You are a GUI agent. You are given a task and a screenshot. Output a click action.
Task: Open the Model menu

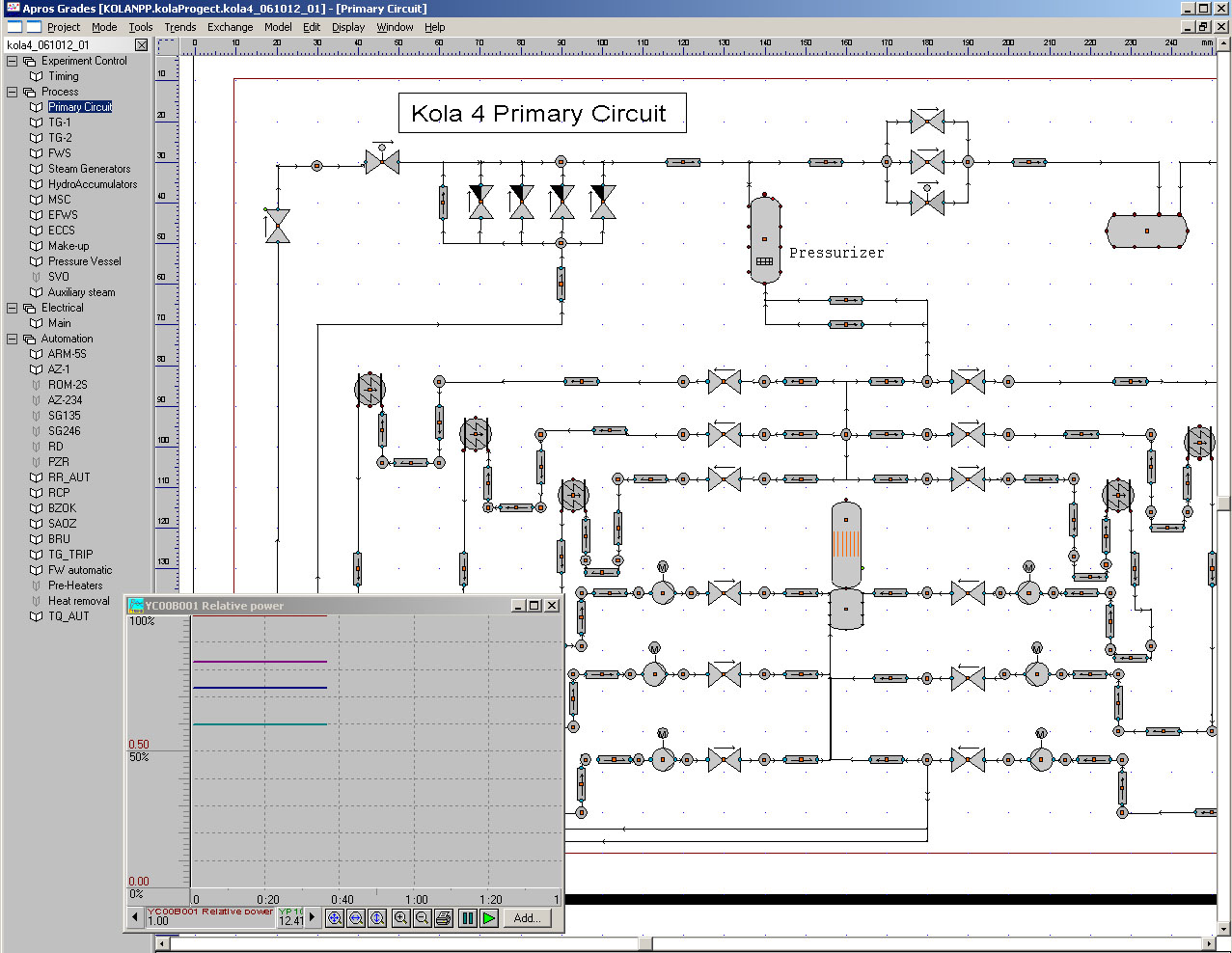(x=278, y=27)
